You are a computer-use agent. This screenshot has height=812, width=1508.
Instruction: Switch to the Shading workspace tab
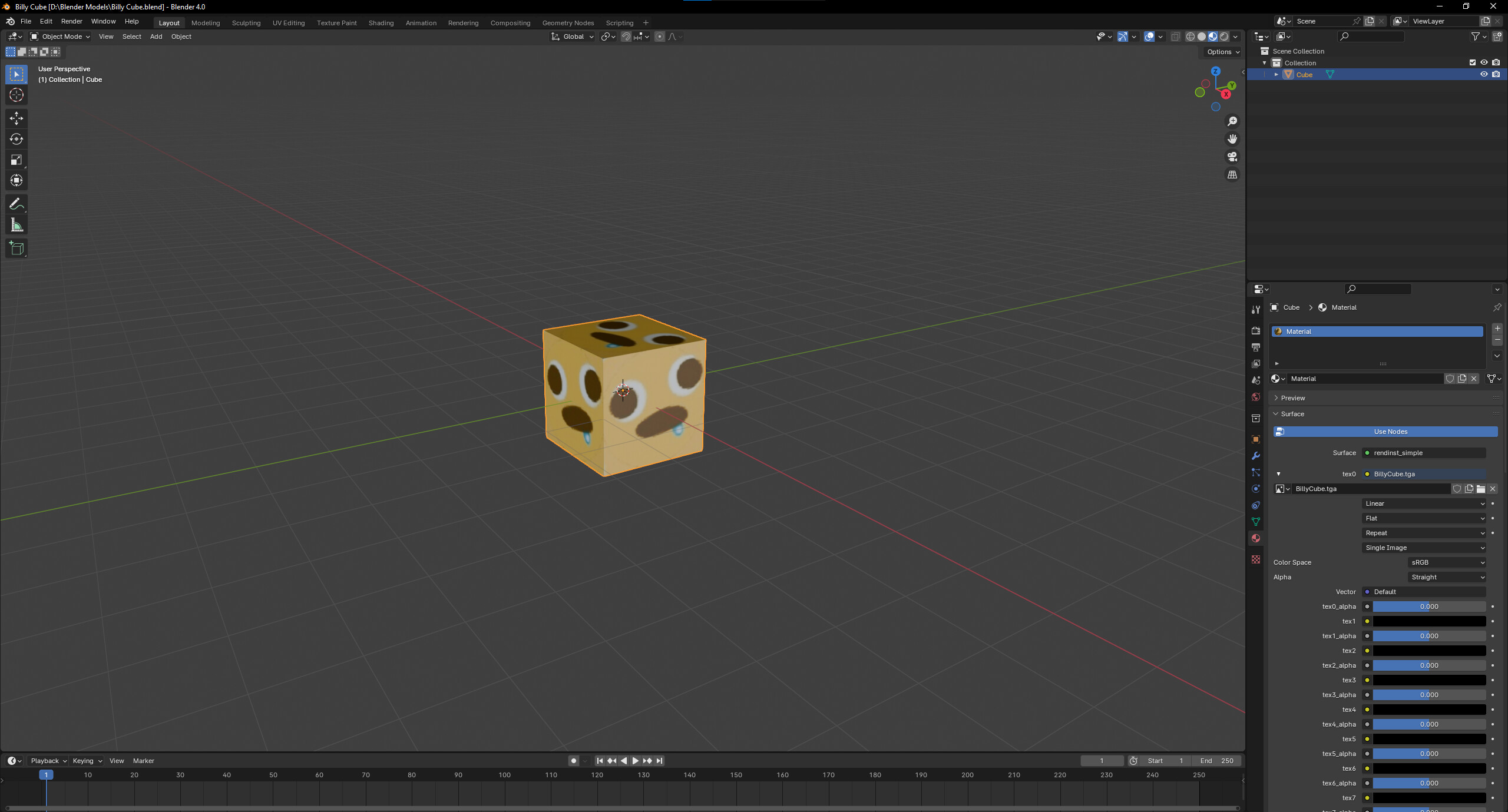(x=381, y=23)
